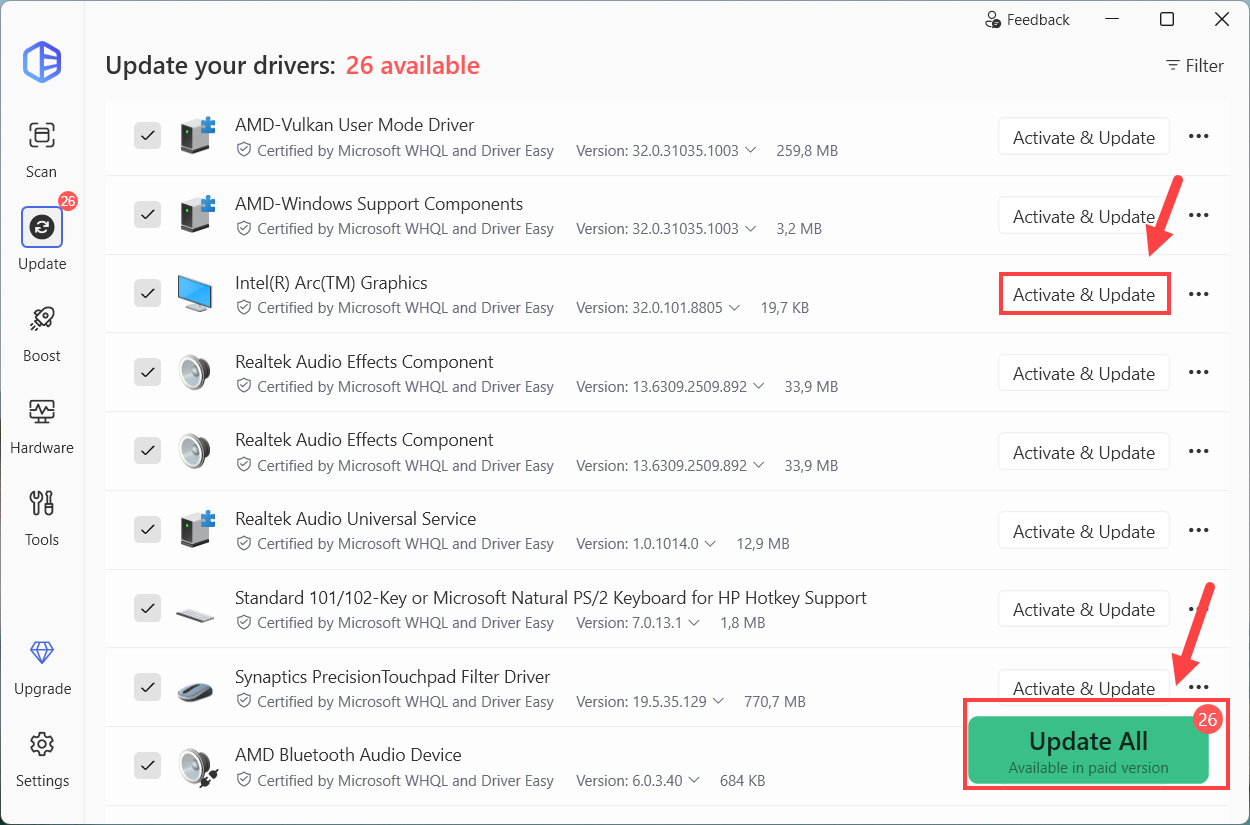Toggle Standard 101/102-Key keyboard driver checkbox
This screenshot has width=1250, height=825.
tap(147, 608)
